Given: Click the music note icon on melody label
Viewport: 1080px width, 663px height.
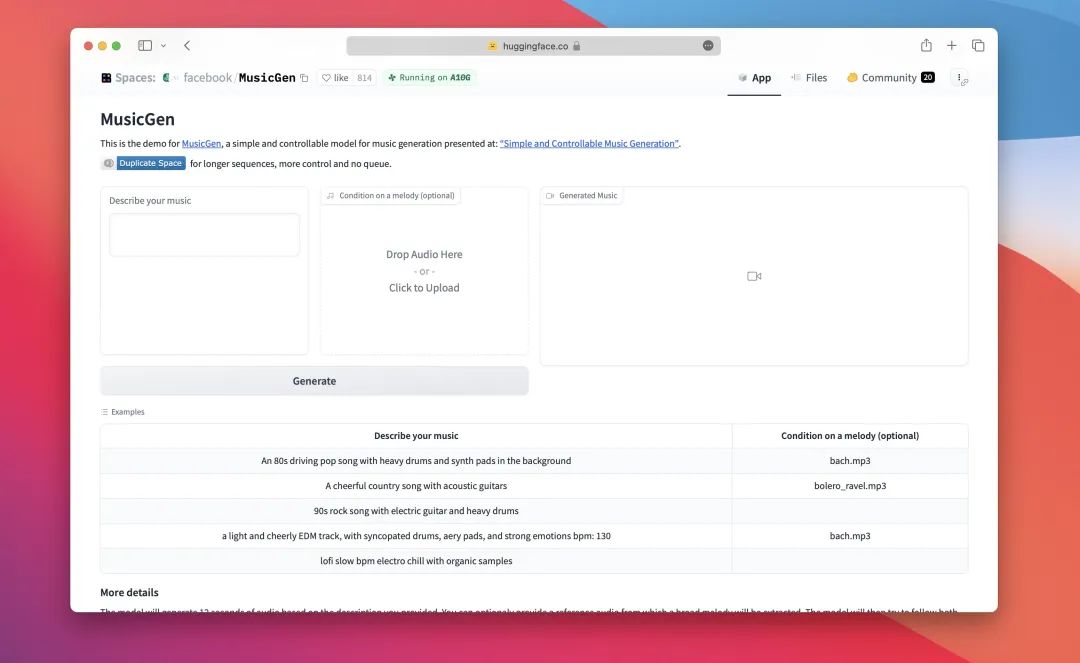Looking at the screenshot, I should tap(331, 196).
